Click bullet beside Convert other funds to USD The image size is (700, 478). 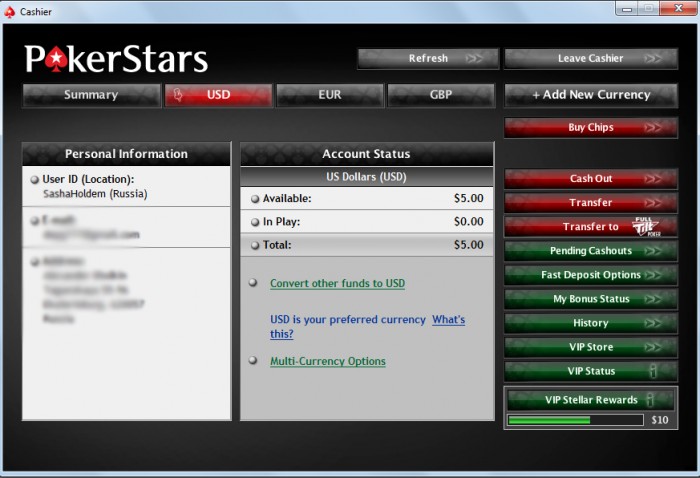(x=253, y=283)
